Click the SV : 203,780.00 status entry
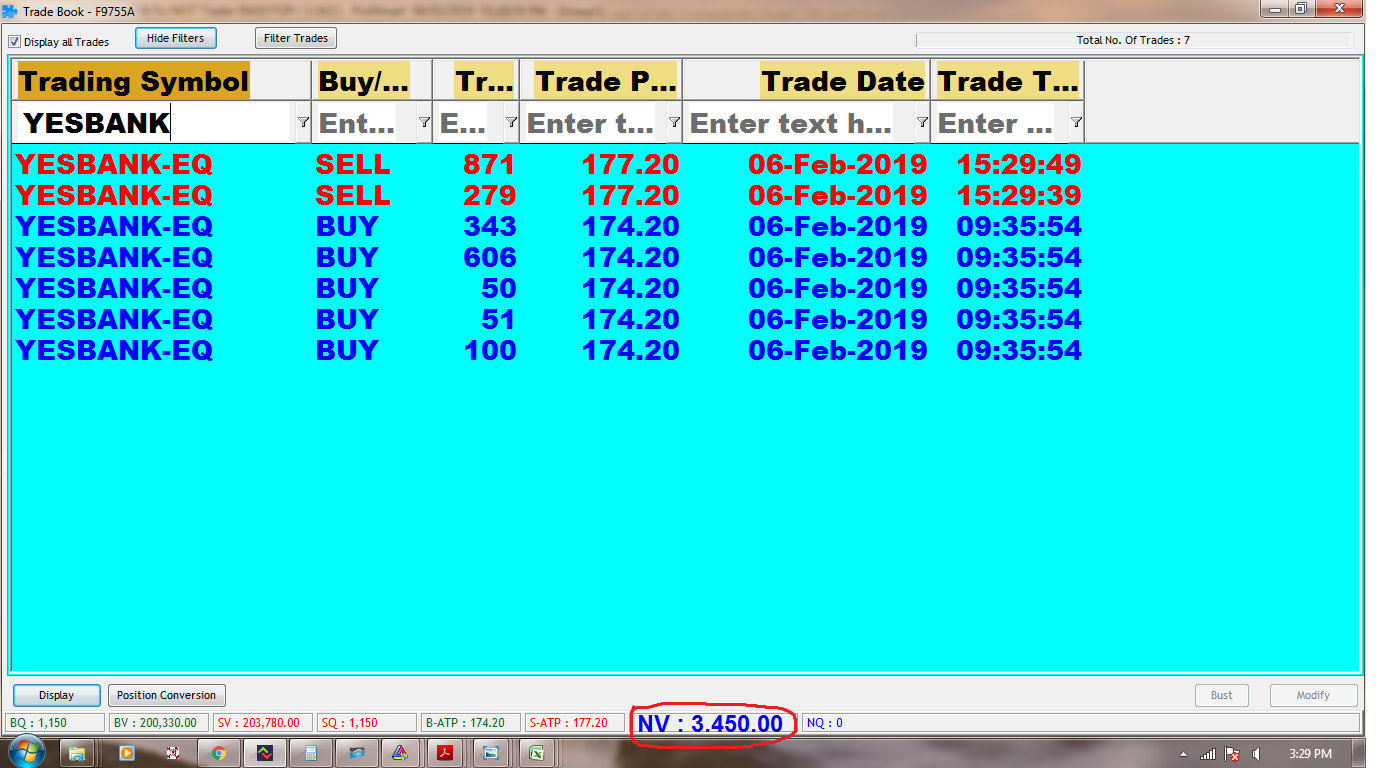The width and height of the screenshot is (1380, 768). [x=263, y=723]
